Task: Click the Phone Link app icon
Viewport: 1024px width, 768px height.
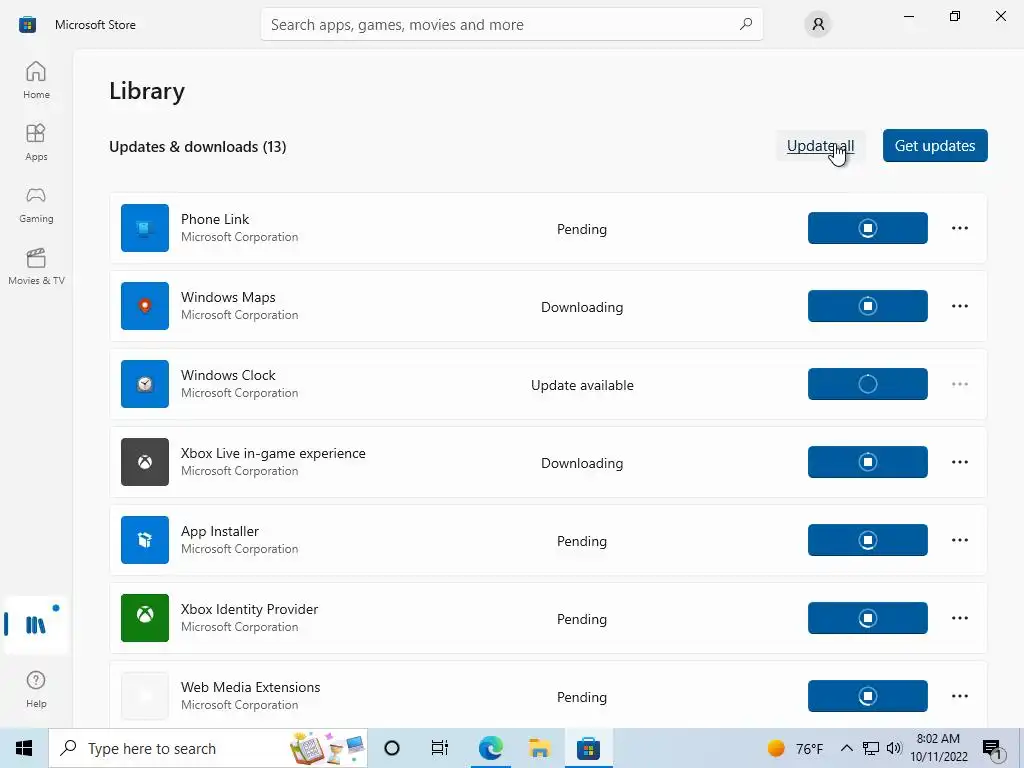Action: pos(145,228)
